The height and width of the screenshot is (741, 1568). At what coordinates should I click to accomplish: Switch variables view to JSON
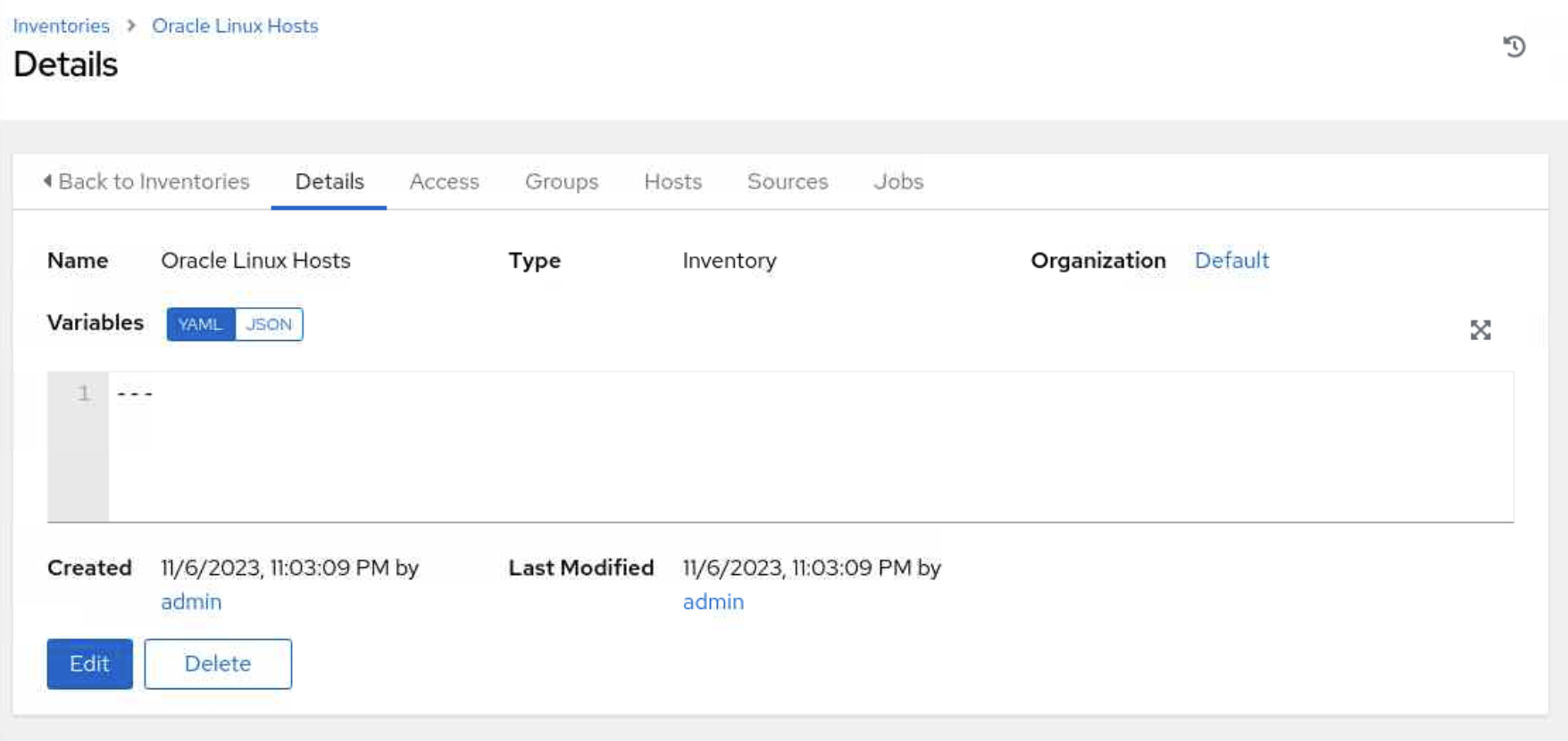269,324
